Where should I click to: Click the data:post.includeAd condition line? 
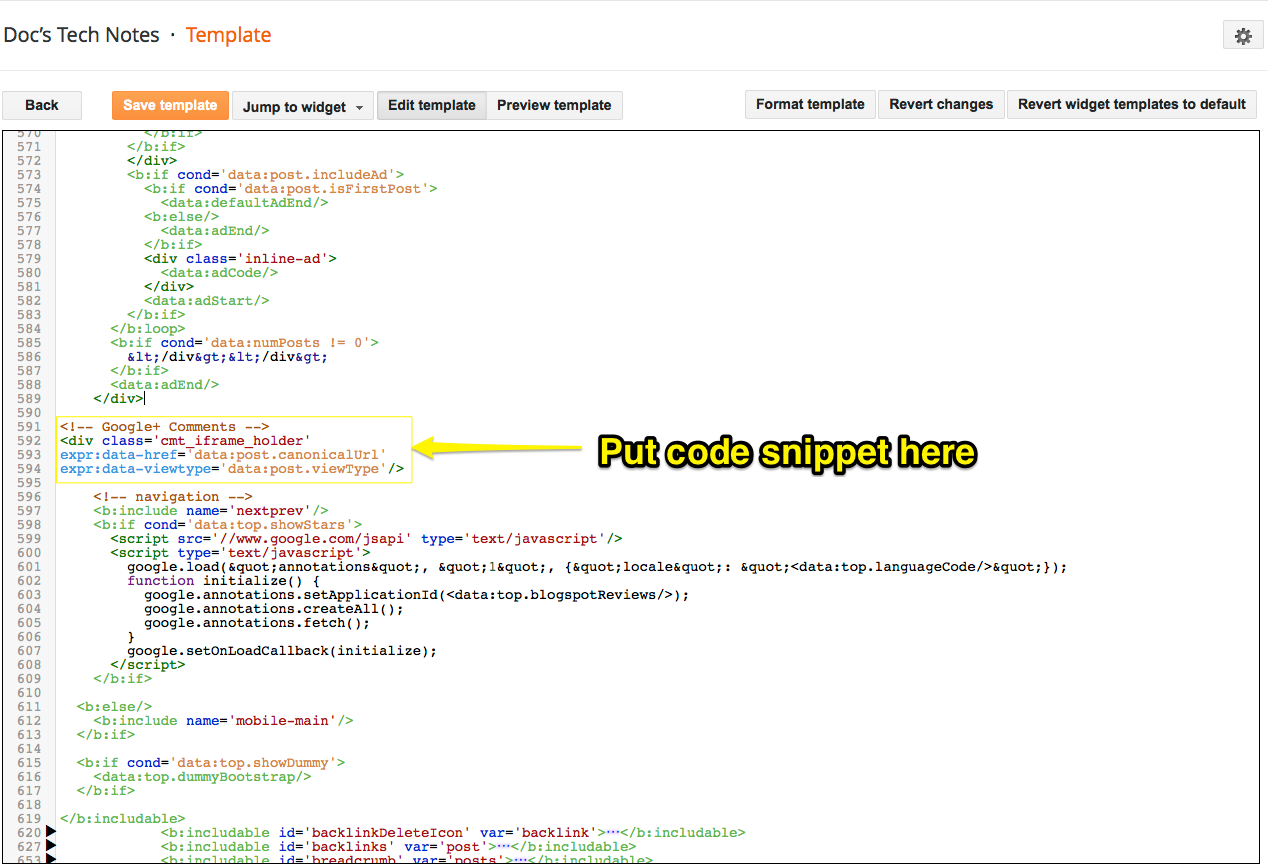pos(265,174)
